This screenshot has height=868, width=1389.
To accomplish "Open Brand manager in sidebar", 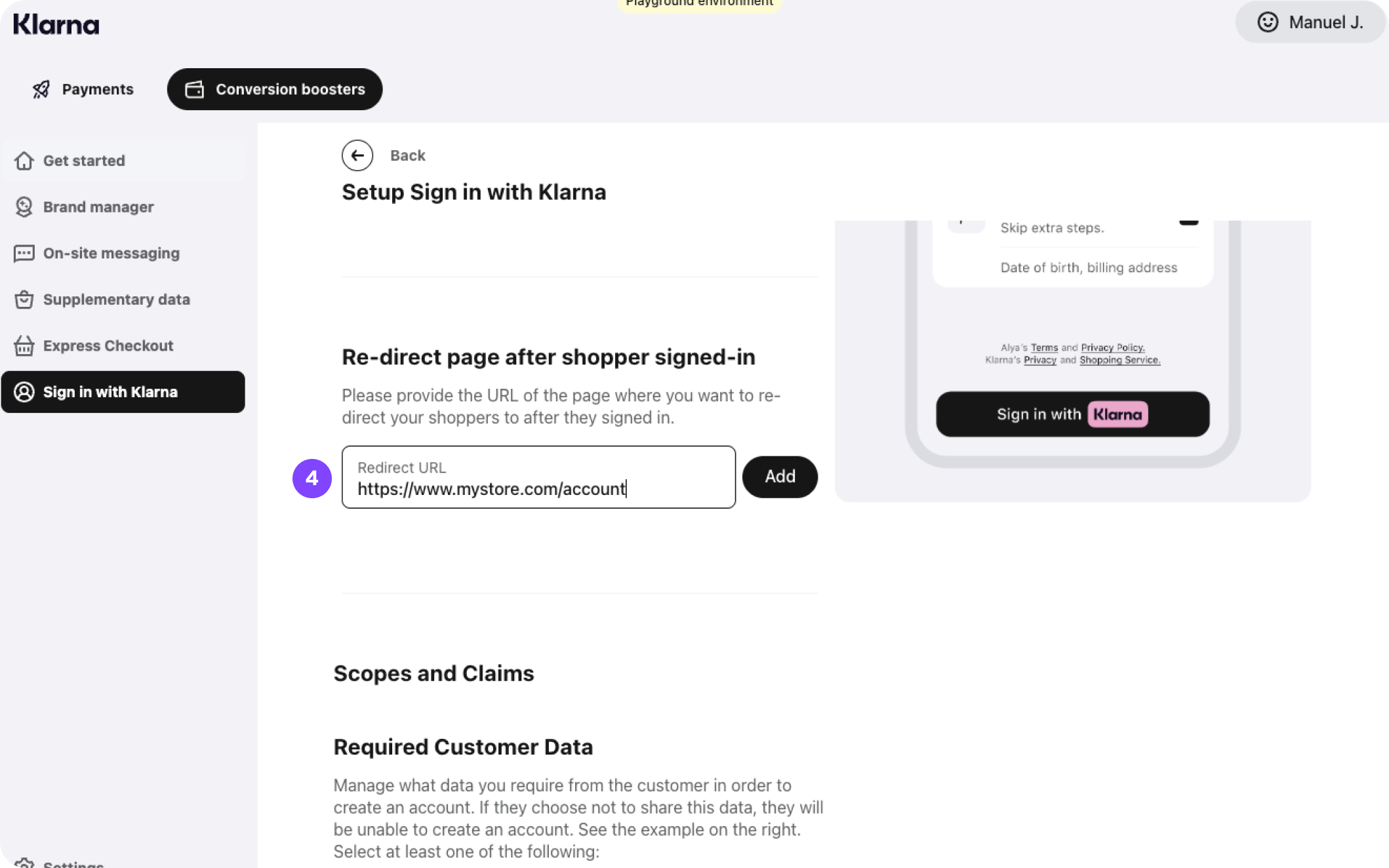I will (x=98, y=207).
